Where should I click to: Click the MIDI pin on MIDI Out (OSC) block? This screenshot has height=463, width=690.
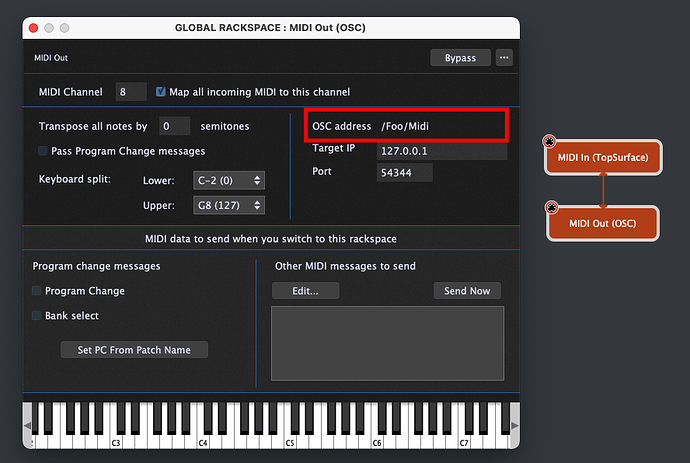tap(551, 207)
